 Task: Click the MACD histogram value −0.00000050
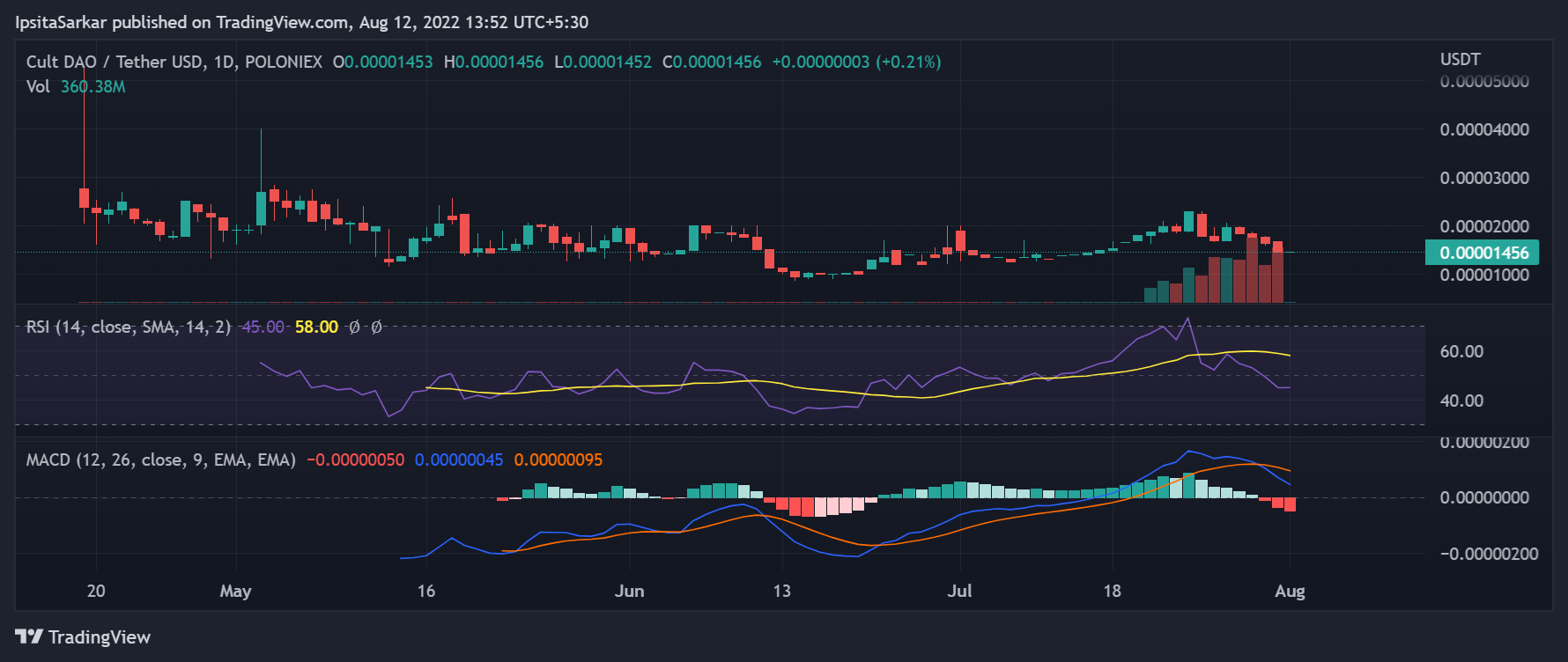356,460
